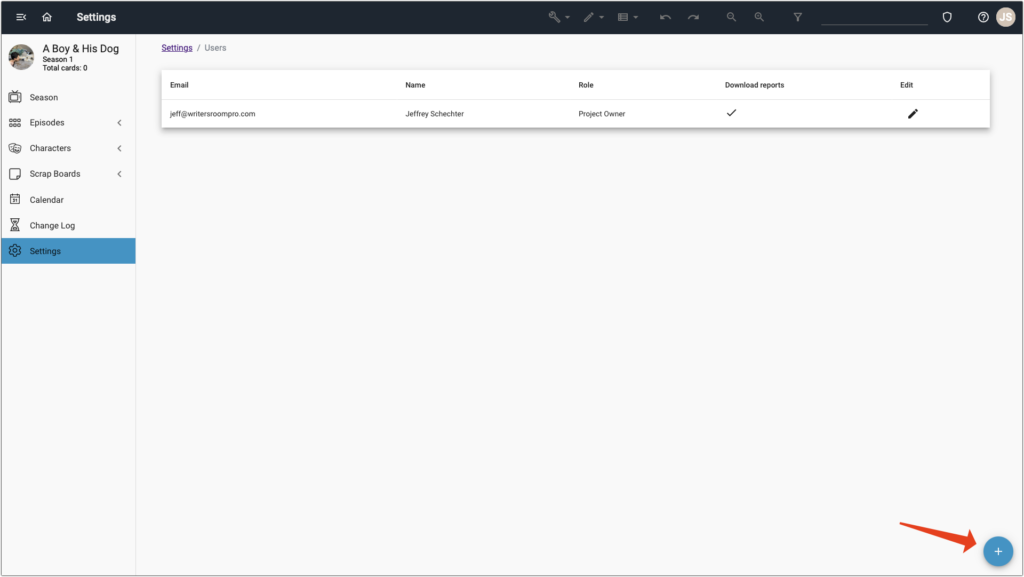Open the Scrap Boards sidebar item

click(68, 174)
